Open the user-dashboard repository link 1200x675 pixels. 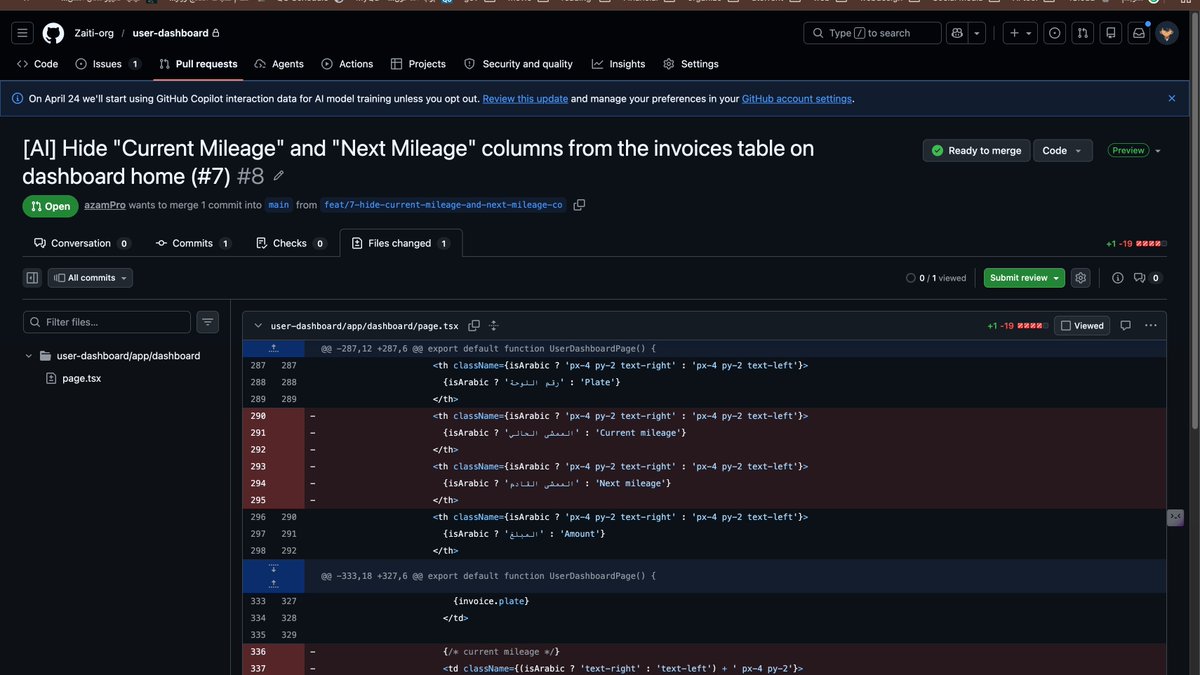click(x=169, y=33)
